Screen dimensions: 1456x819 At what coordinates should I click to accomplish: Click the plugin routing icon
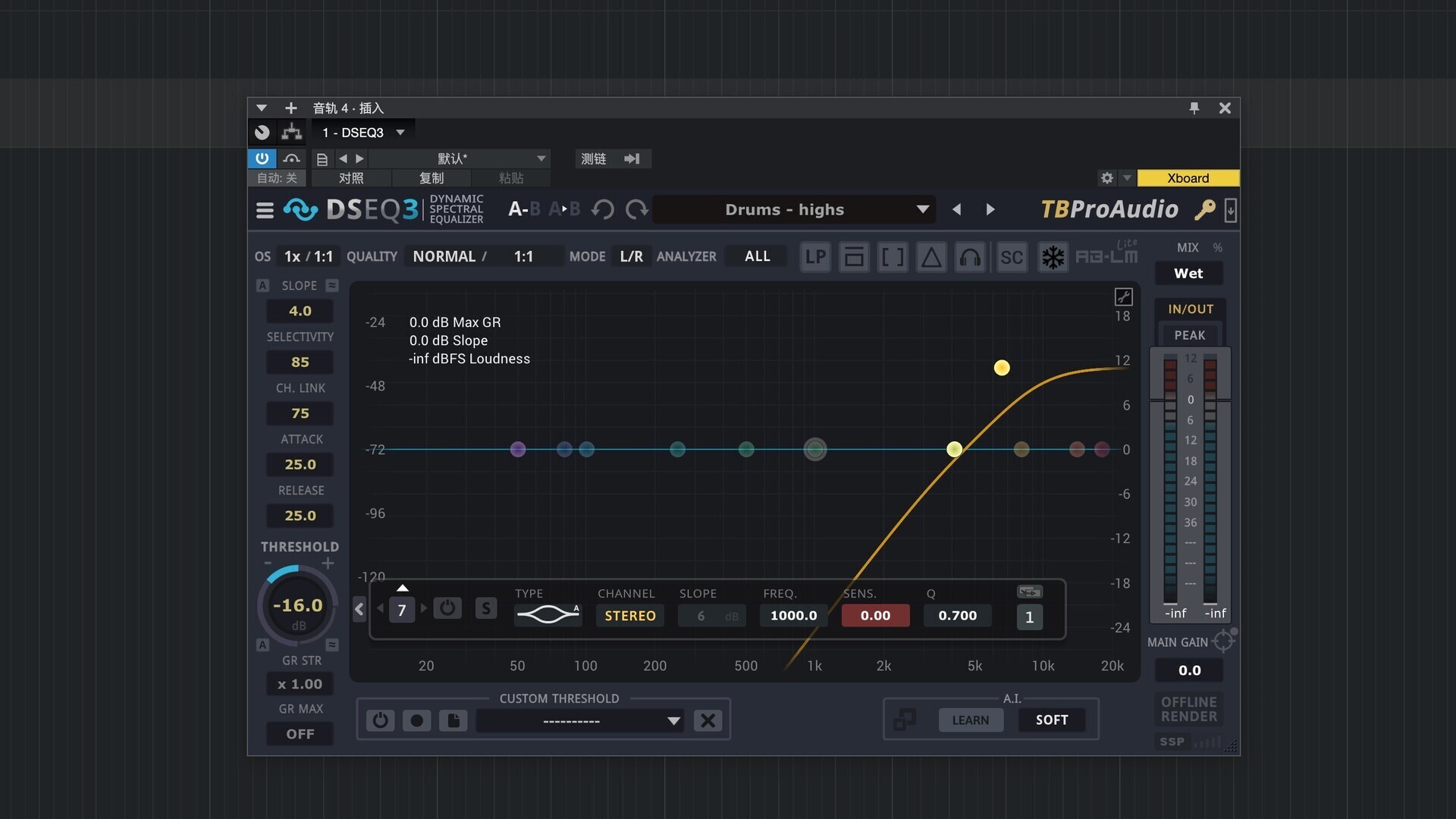coord(291,132)
